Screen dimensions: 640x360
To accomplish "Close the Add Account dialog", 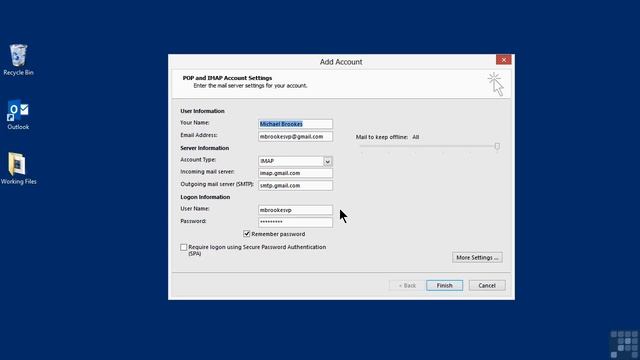I will coord(504,60).
